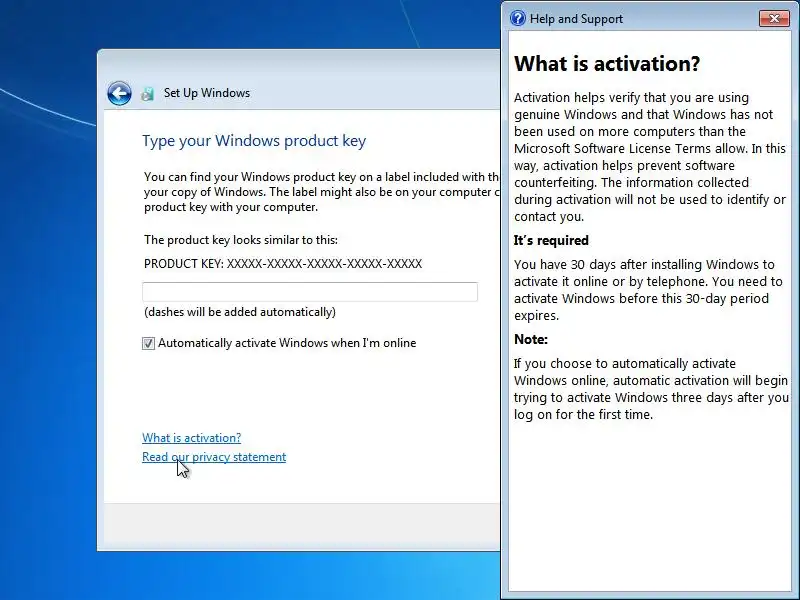The height and width of the screenshot is (600, 800).
Task: Click the Set Up Windows setup icon
Action: point(148,93)
